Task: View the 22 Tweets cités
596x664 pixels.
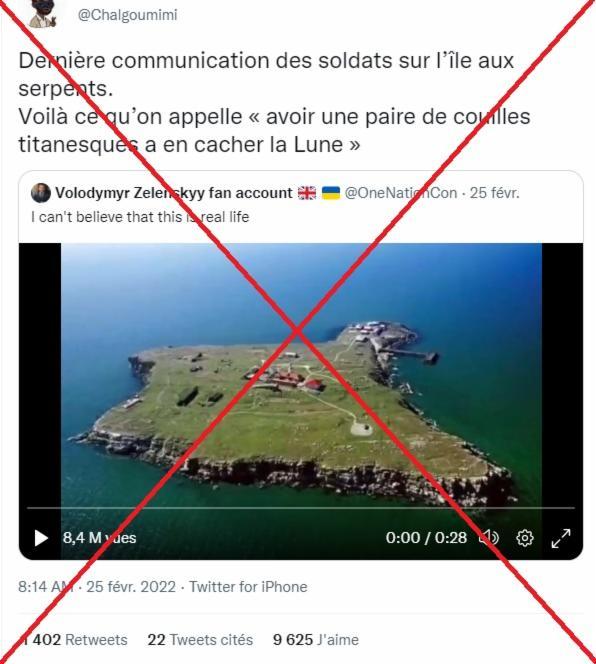Action: [200, 639]
